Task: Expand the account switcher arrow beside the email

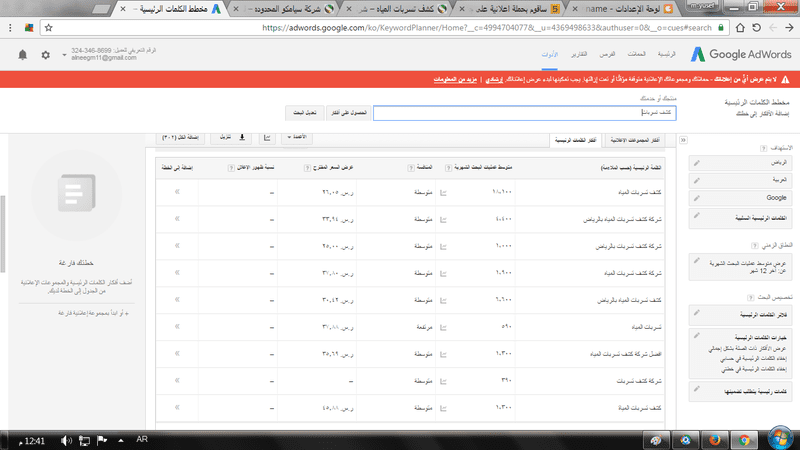Action: (64, 55)
